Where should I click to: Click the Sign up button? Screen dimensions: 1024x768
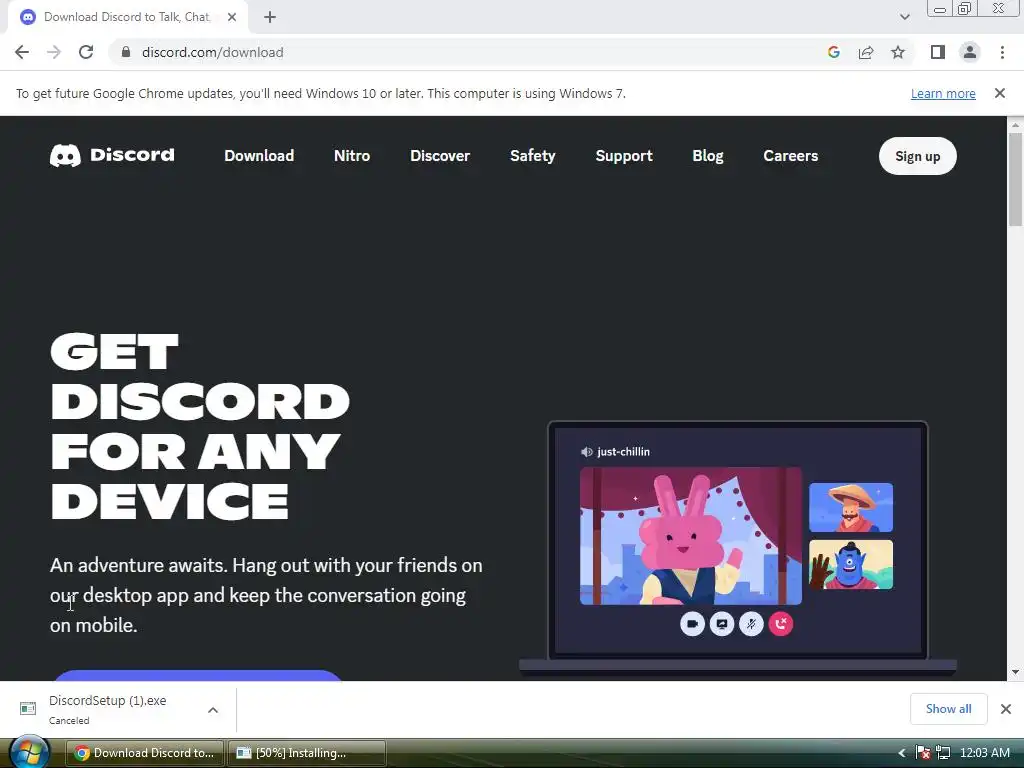click(x=918, y=156)
